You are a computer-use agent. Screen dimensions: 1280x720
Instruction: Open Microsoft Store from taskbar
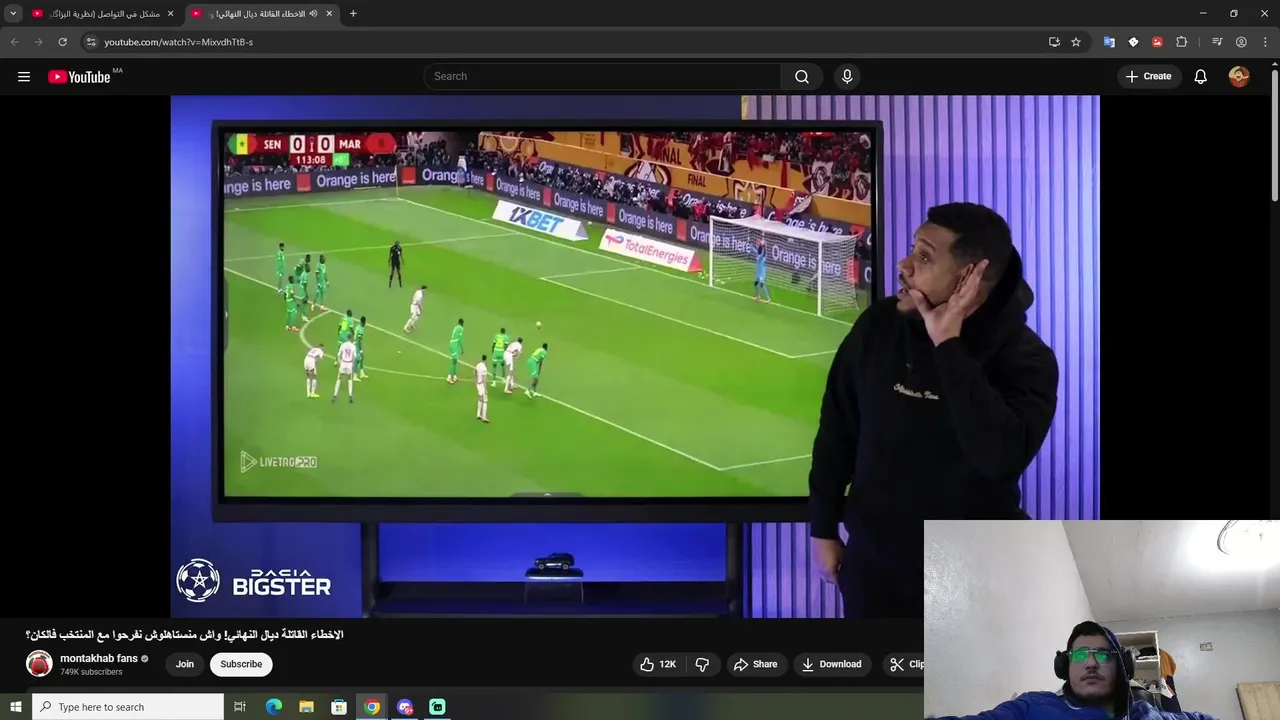coord(339,707)
